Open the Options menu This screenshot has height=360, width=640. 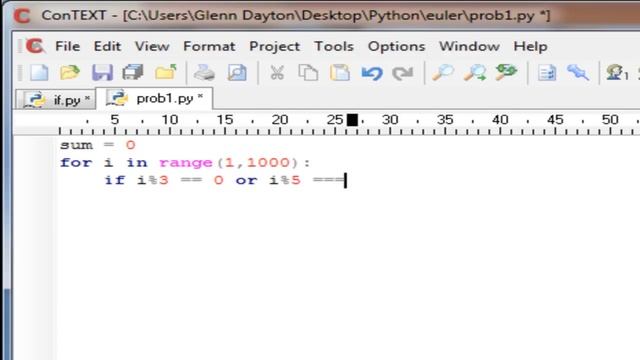396,47
